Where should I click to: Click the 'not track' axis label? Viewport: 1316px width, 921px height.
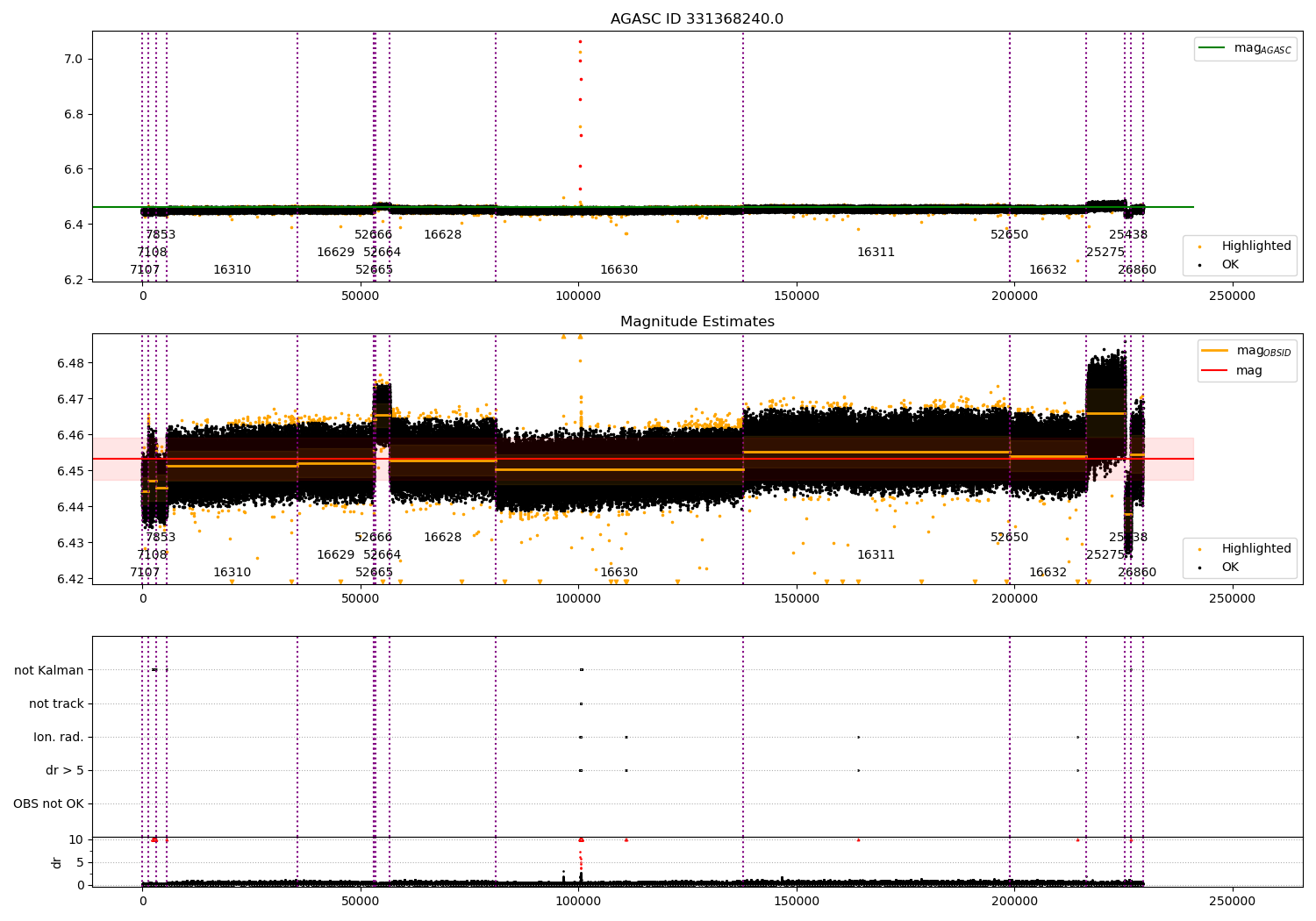click(x=56, y=703)
